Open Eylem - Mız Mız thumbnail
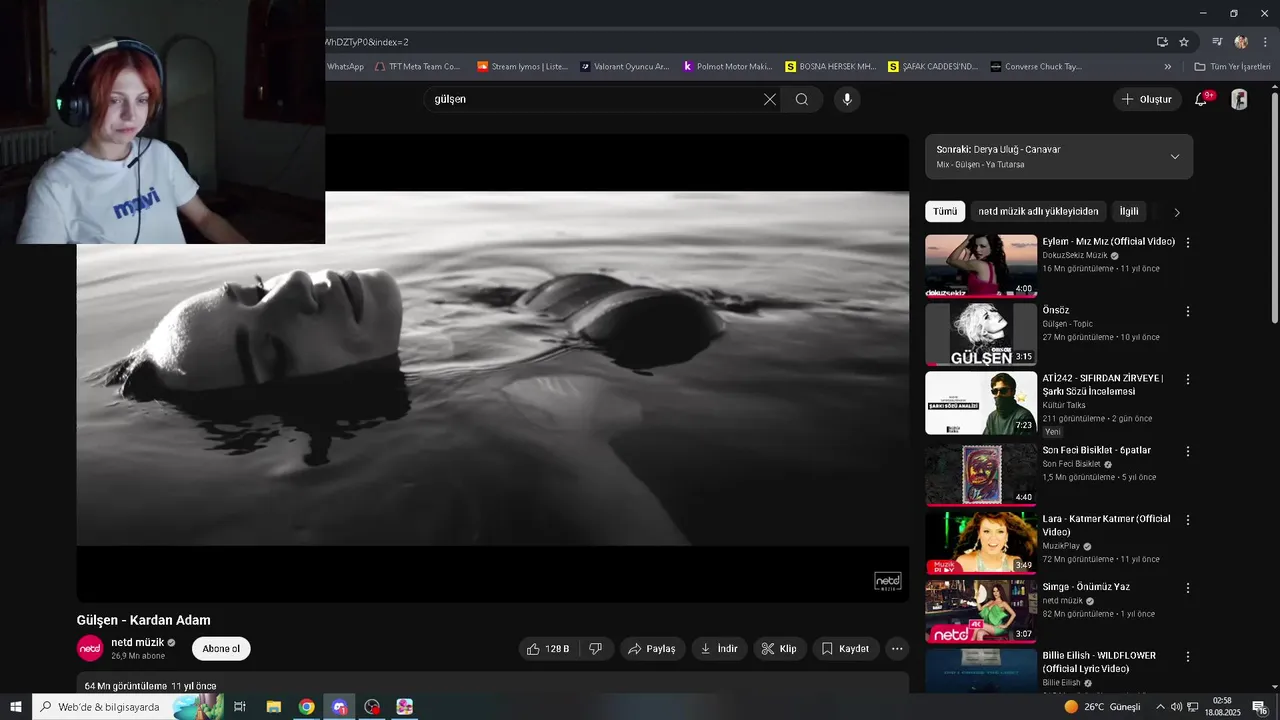This screenshot has height=720, width=1280. (x=981, y=266)
